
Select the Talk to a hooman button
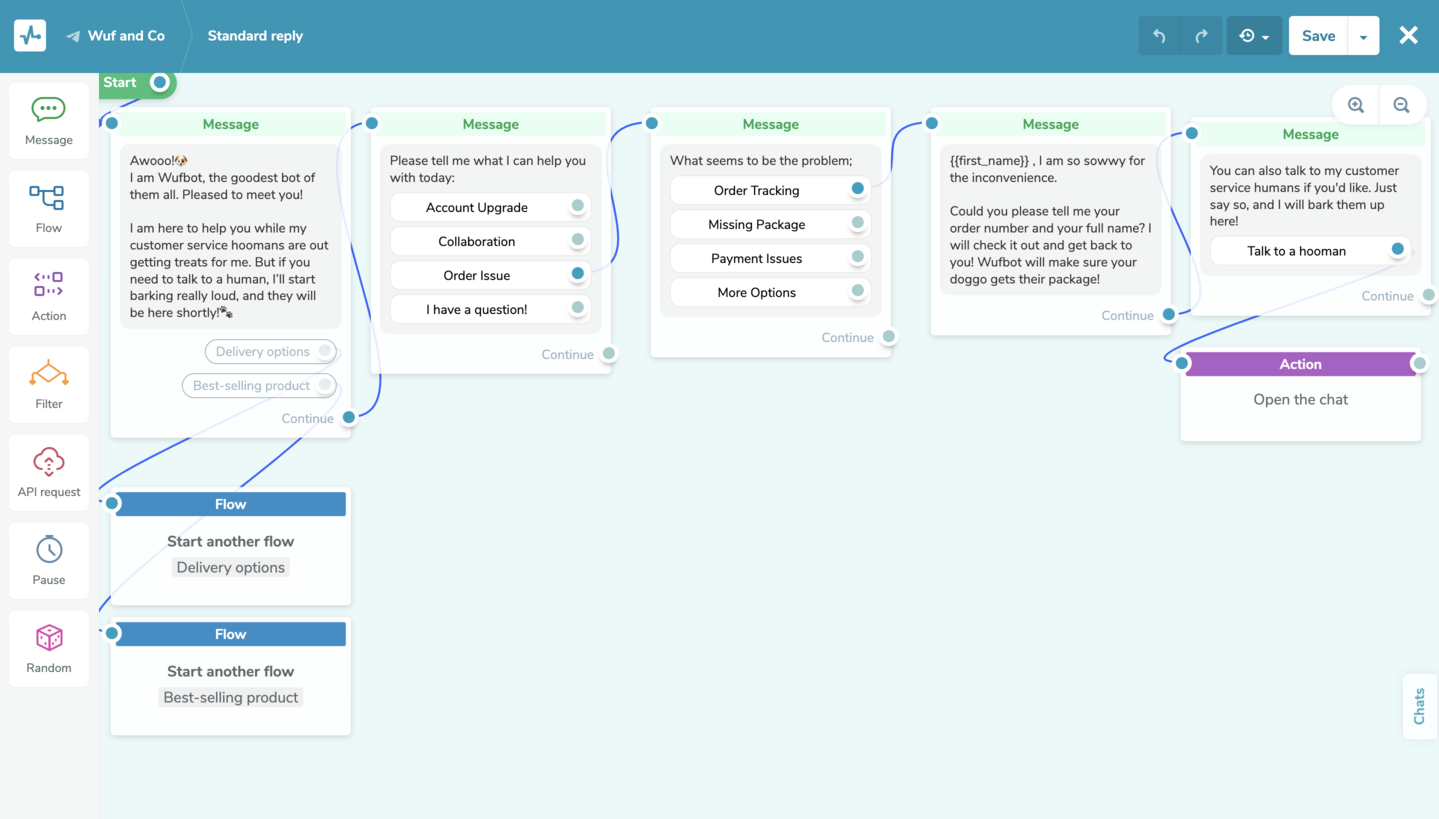pyautogui.click(x=1296, y=251)
